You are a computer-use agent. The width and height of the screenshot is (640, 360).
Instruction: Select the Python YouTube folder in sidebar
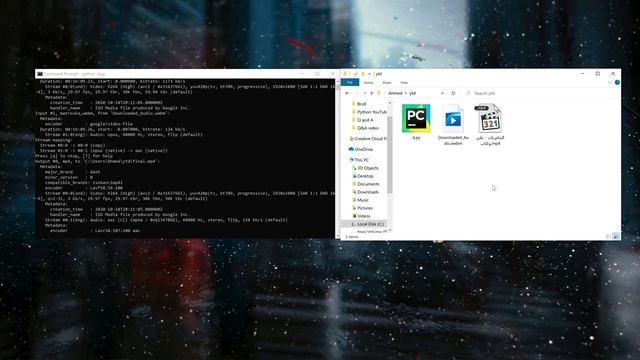tap(369, 112)
